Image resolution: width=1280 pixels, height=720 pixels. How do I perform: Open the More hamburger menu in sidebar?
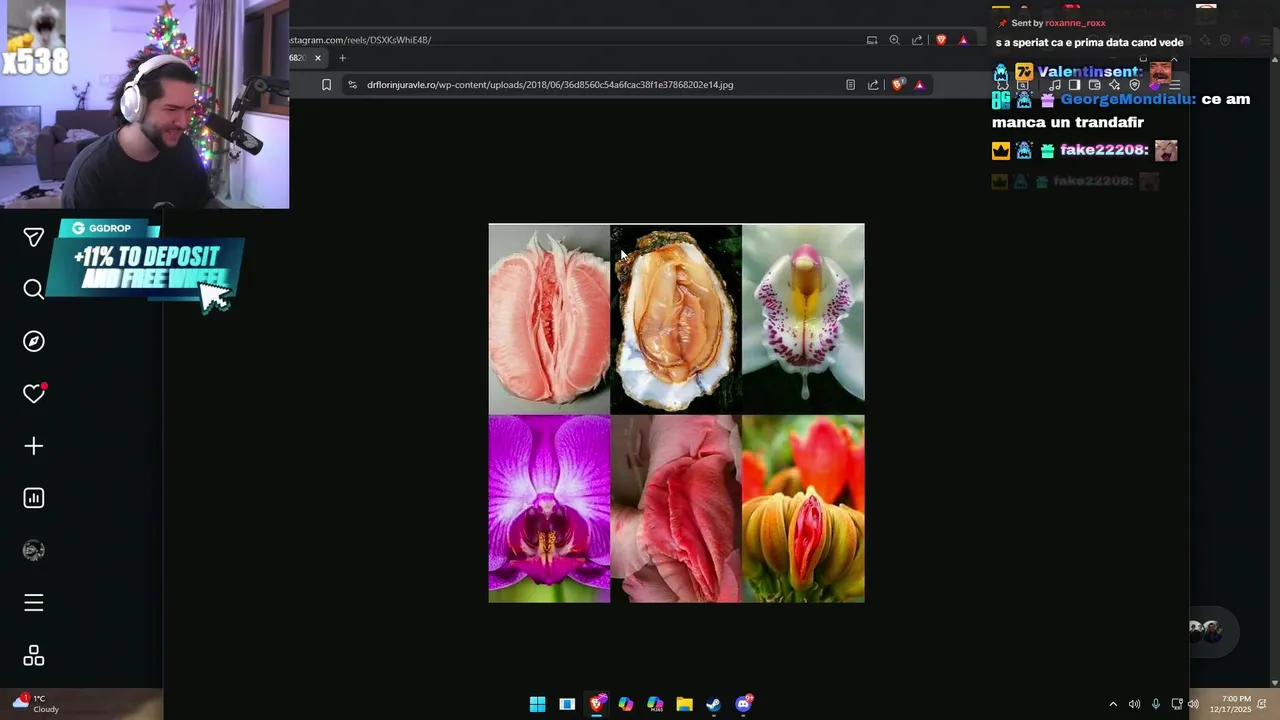pyautogui.click(x=34, y=603)
